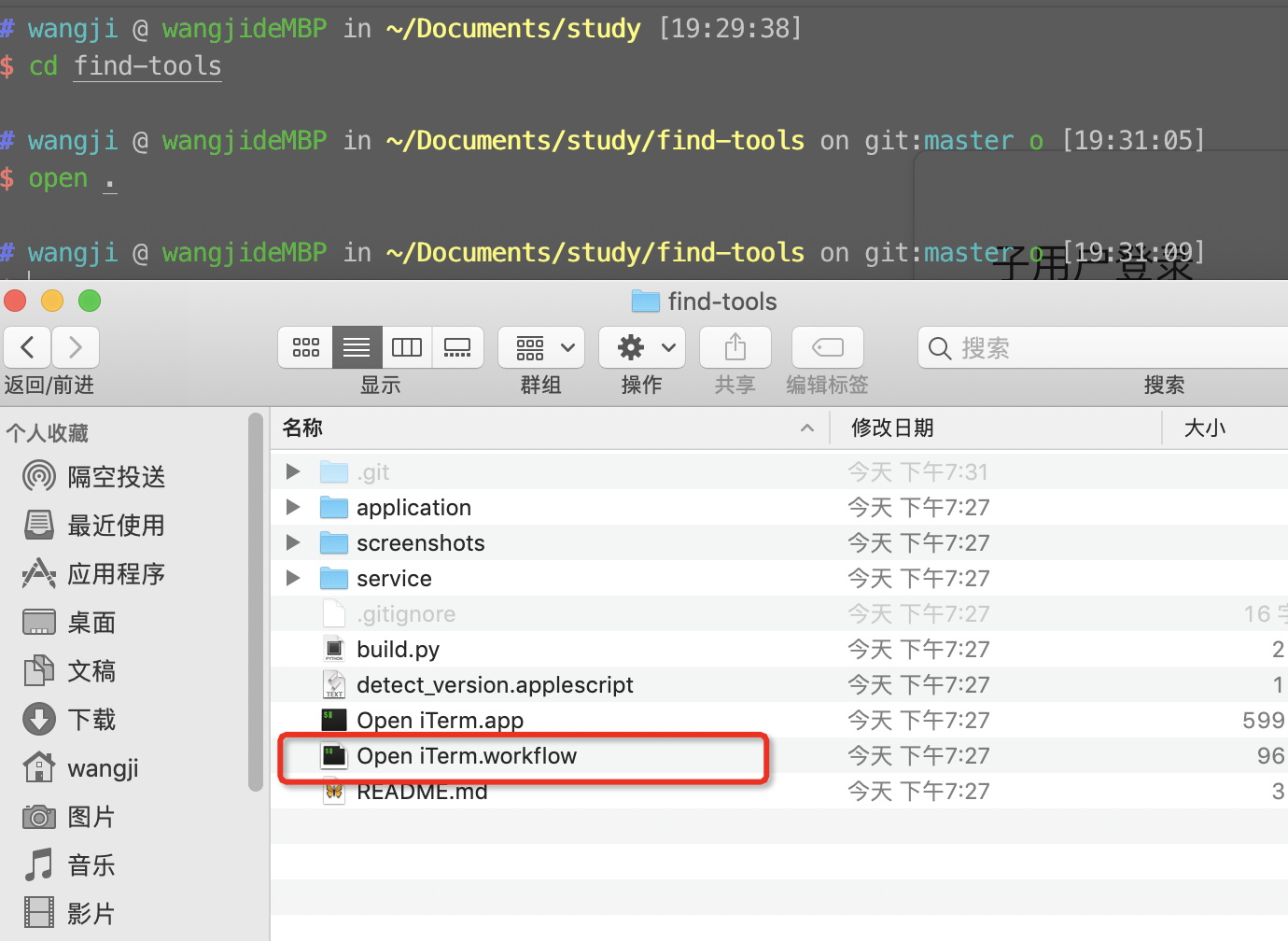
Task: Sort by Name (名称) column header
Action: click(551, 428)
